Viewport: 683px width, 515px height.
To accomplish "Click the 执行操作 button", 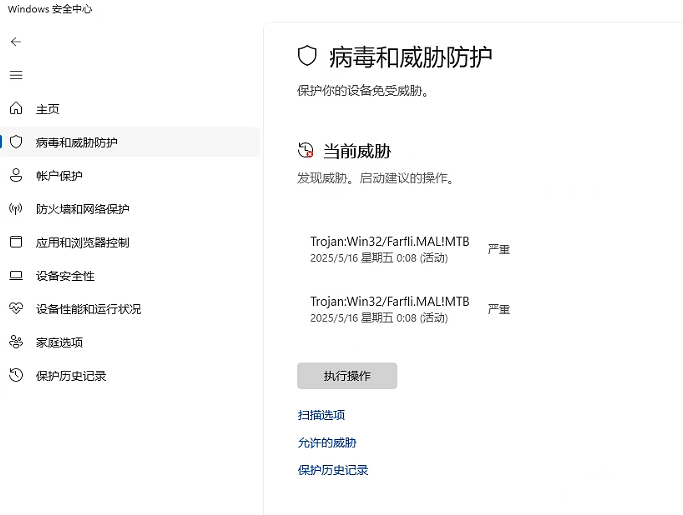I will tap(347, 376).
